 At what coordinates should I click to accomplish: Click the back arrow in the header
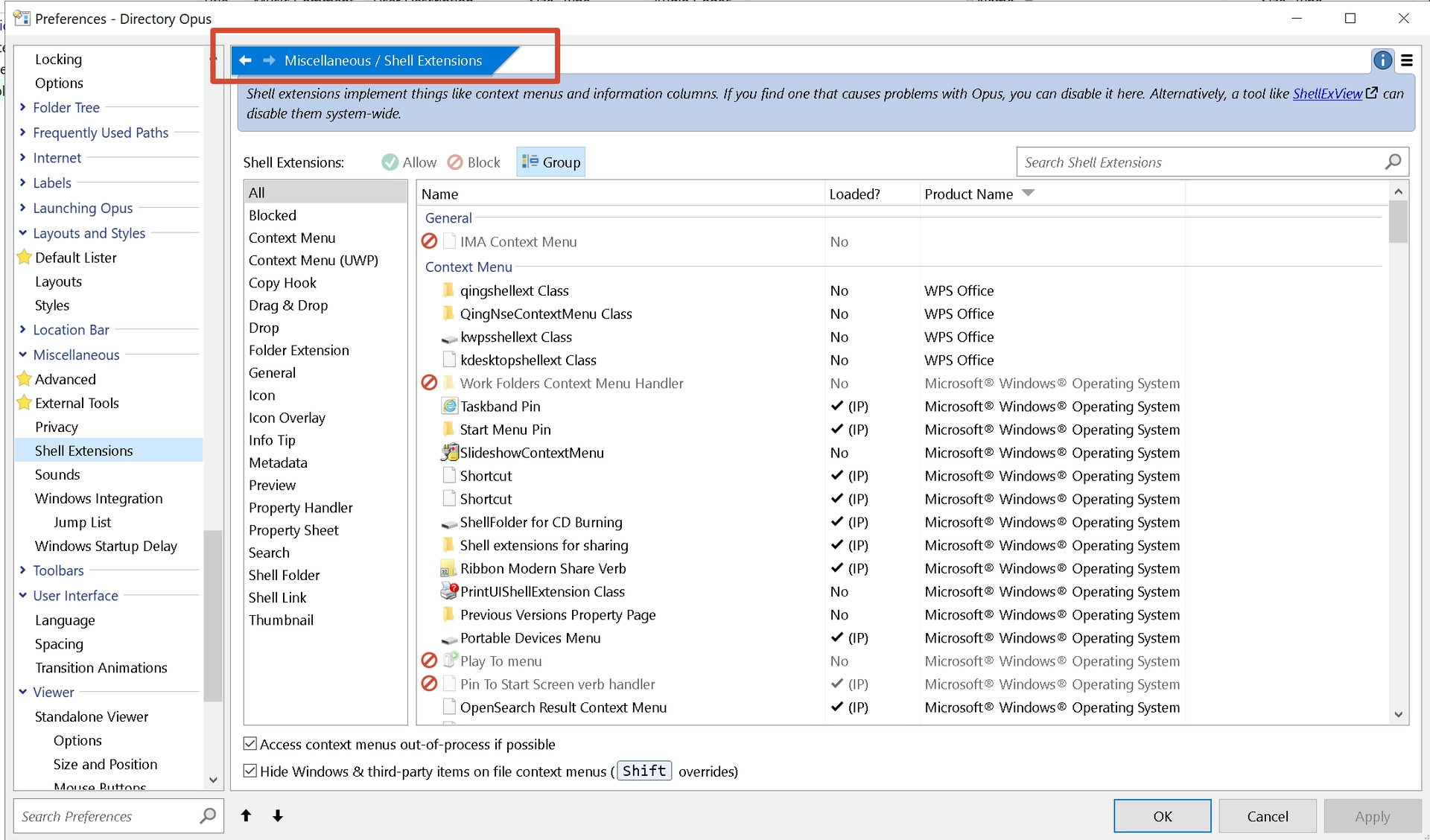245,60
